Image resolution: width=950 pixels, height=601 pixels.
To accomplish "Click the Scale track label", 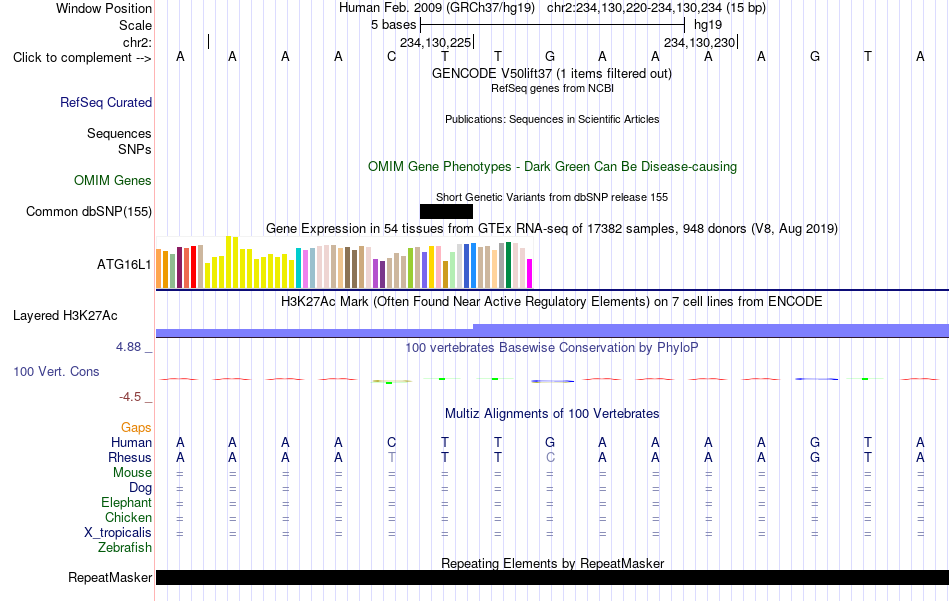I will tap(136, 25).
